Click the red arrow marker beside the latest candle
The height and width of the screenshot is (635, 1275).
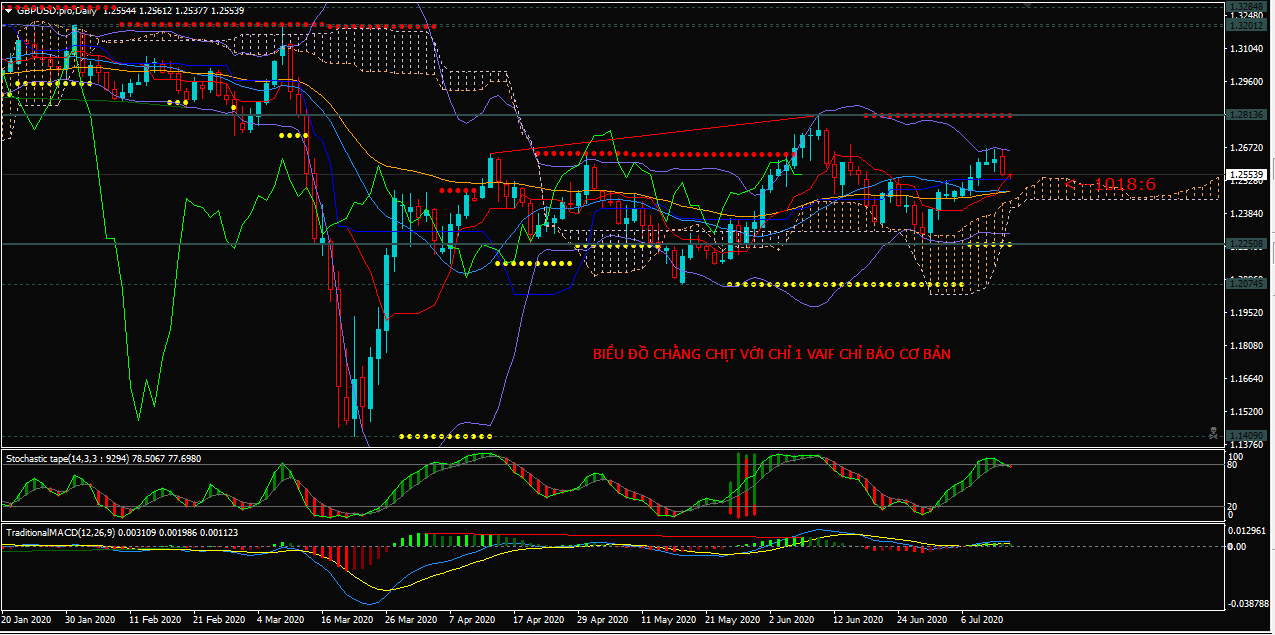pyautogui.click(x=1010, y=174)
